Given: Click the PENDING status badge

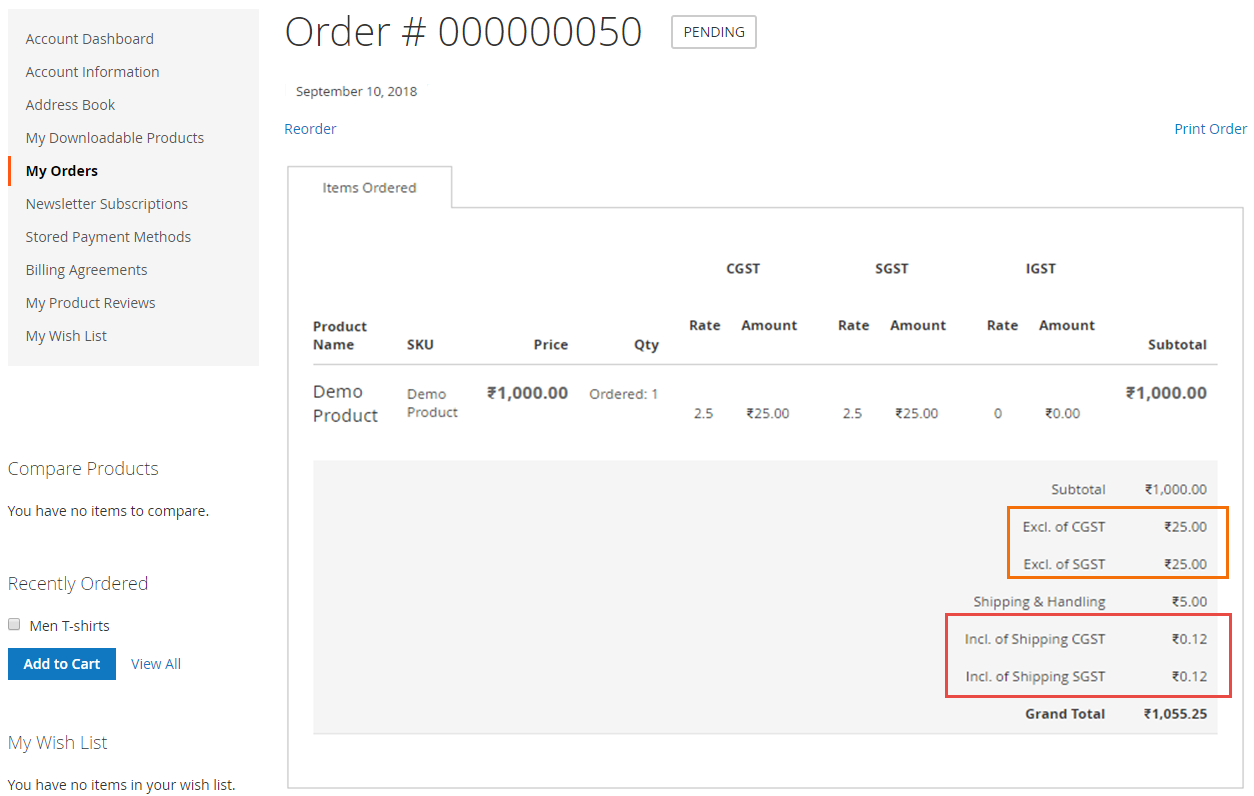Looking at the screenshot, I should tap(713, 32).
